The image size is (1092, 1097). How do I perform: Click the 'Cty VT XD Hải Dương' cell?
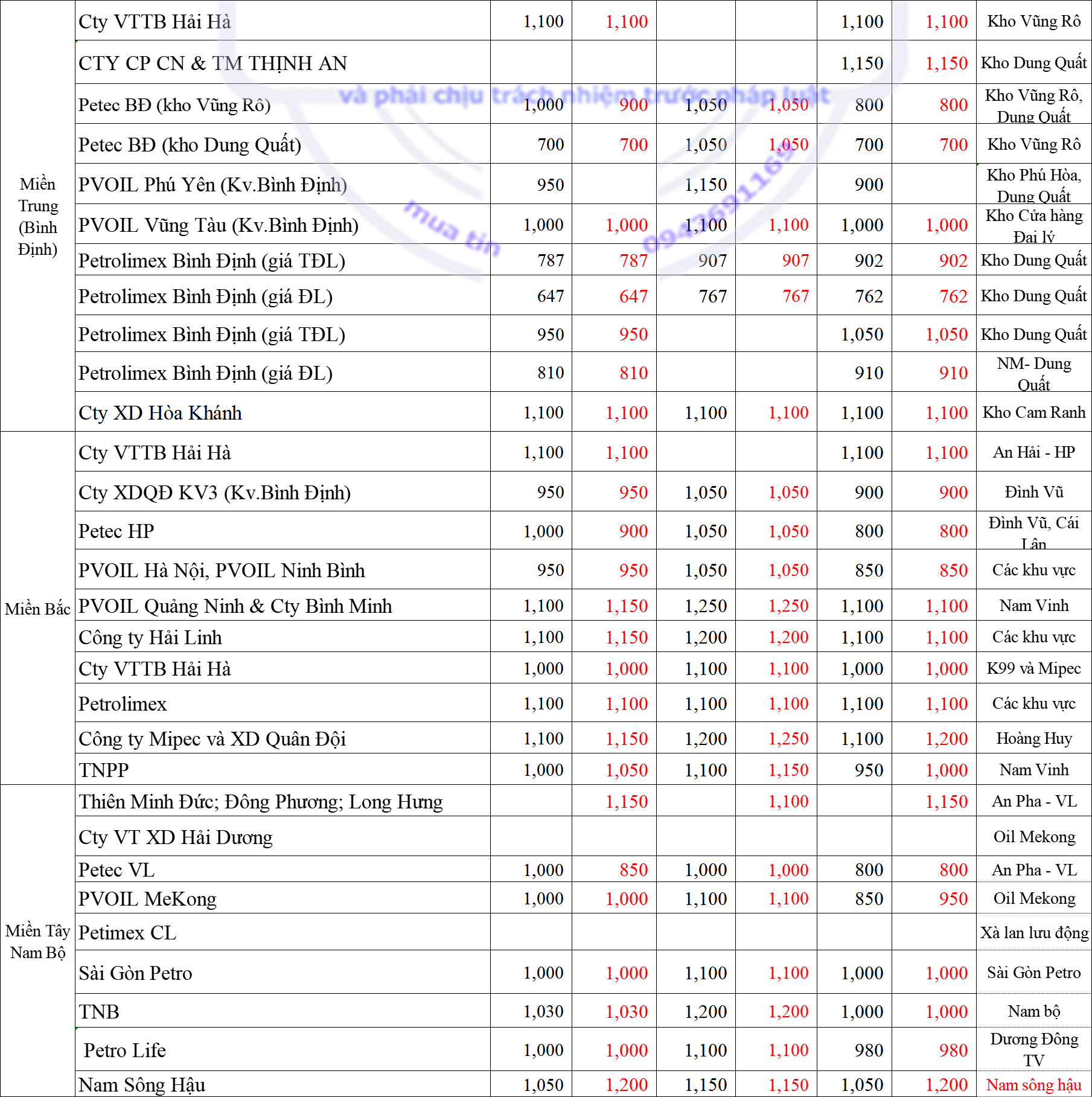click(x=283, y=837)
